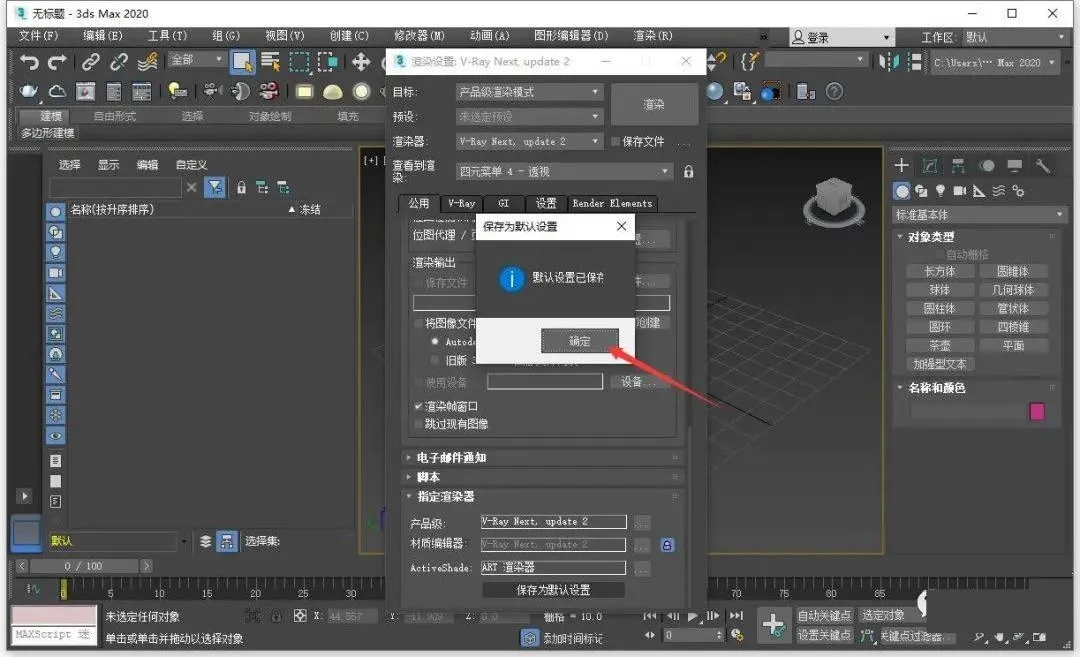Click the 登录 sign-in button
This screenshot has height=657, width=1080.
coord(840,37)
